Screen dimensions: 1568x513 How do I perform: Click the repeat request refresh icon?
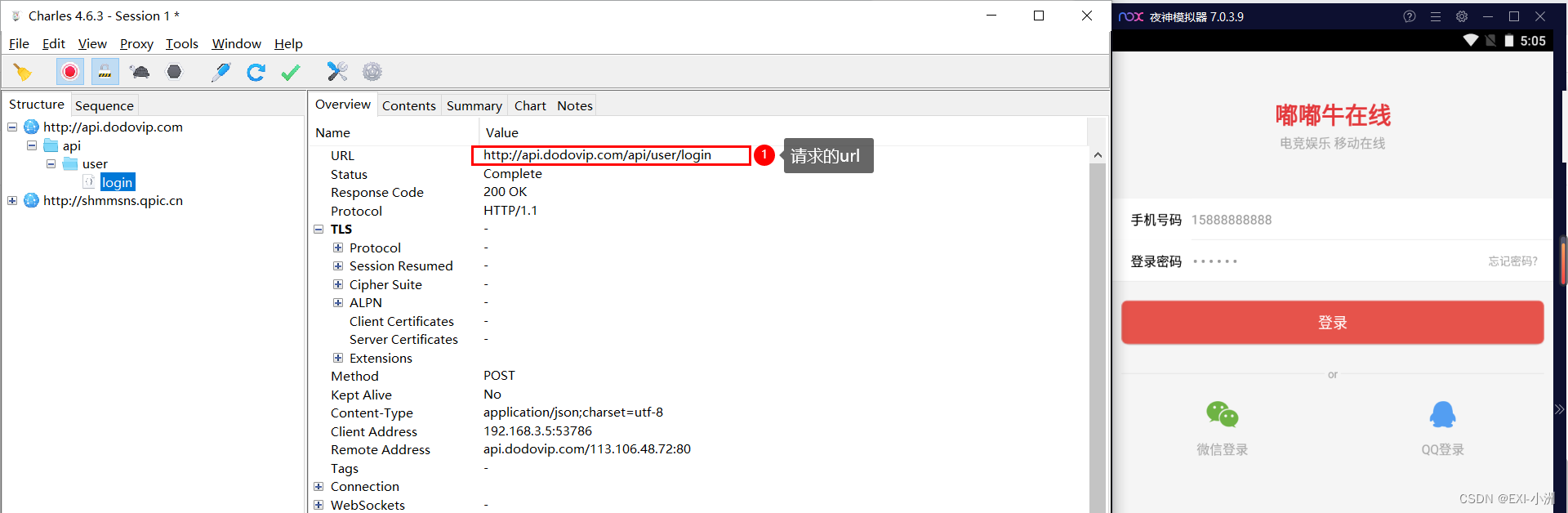click(256, 72)
